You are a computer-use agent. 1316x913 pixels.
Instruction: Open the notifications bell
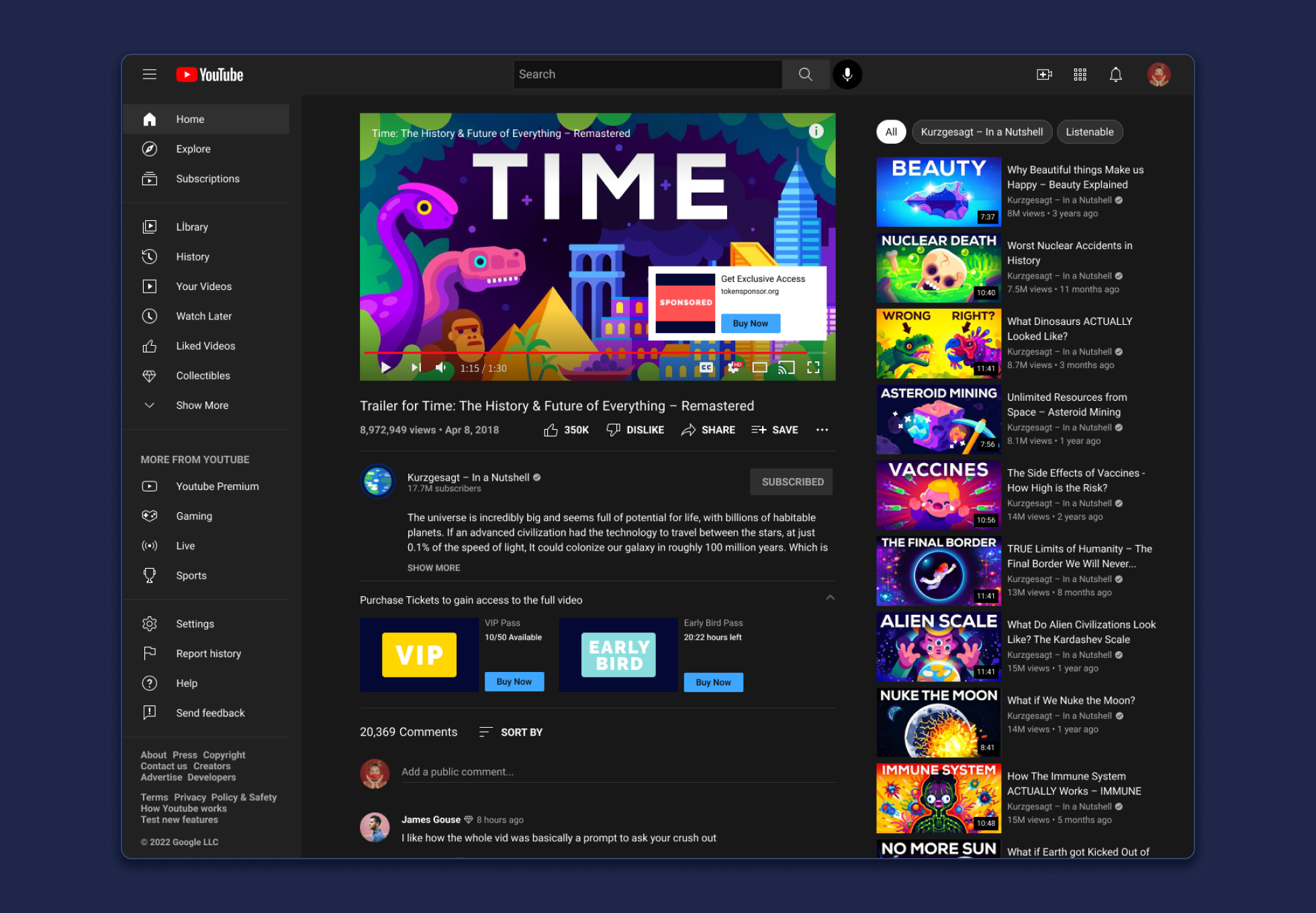(1115, 75)
